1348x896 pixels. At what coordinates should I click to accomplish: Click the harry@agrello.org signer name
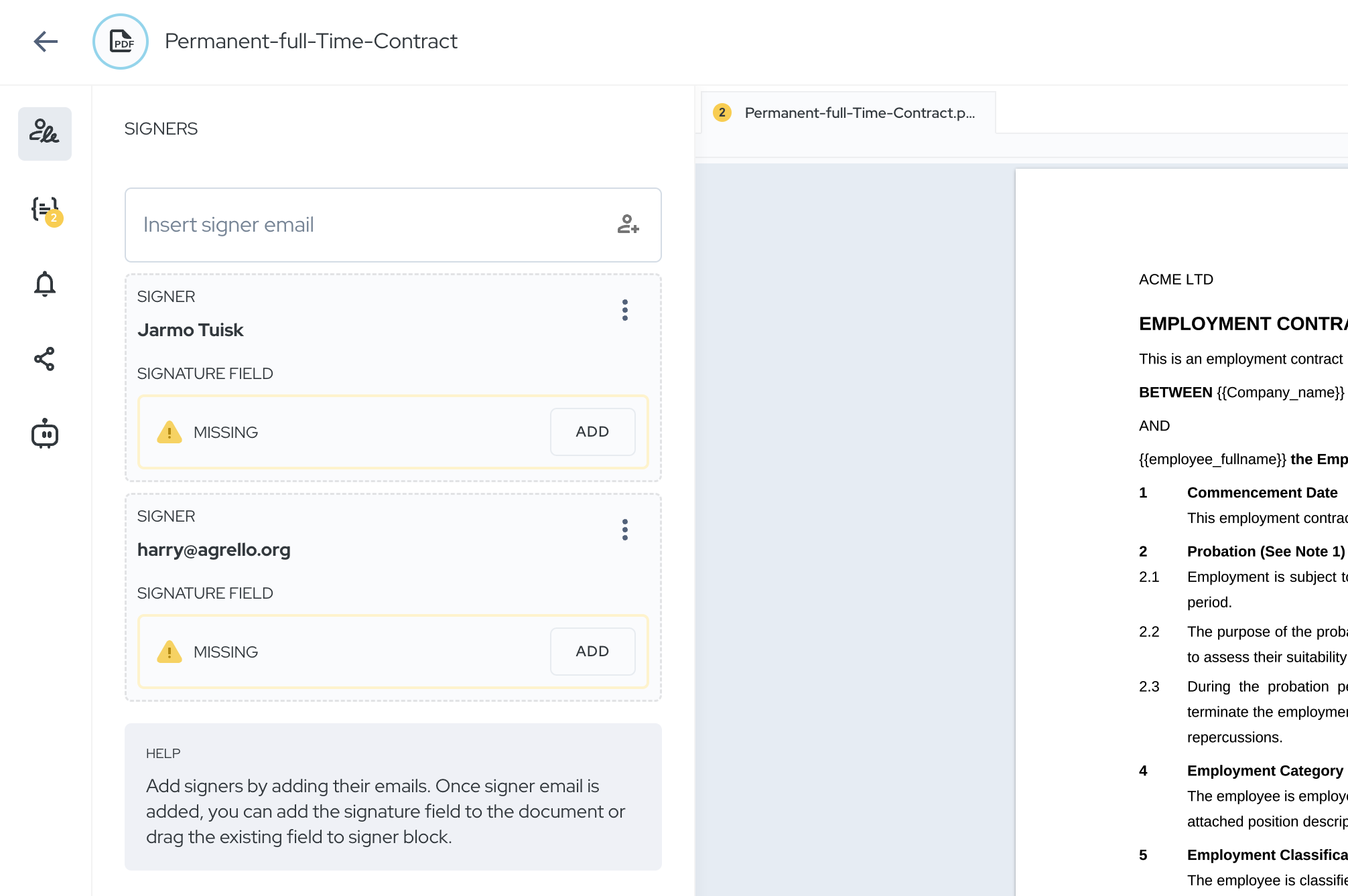coord(214,550)
